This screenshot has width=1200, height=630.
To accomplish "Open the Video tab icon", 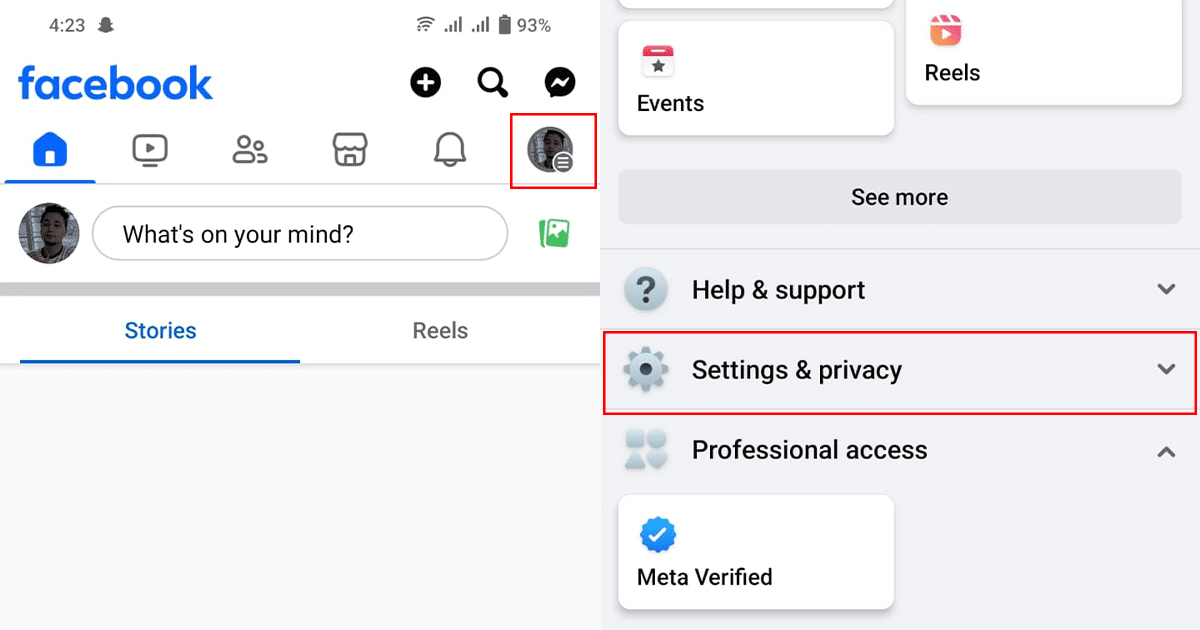I will (x=150, y=150).
